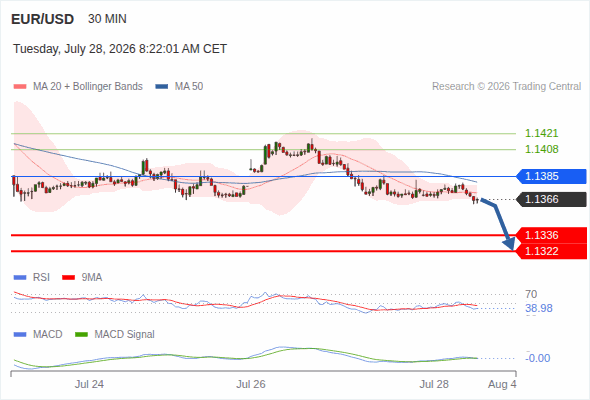Viewport: 590px width, 400px height.
Task: Click the 1.1408 resistance level label
Action: pos(541,149)
